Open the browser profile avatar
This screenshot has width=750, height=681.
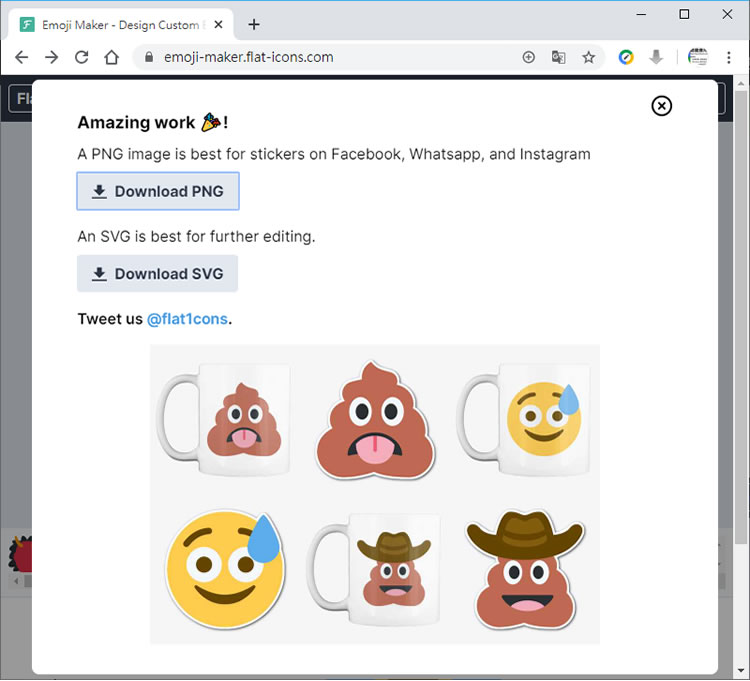[697, 57]
